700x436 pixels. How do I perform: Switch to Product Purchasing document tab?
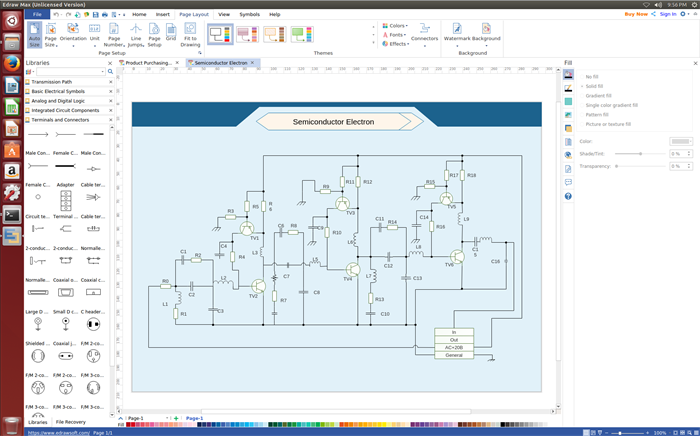pos(149,63)
